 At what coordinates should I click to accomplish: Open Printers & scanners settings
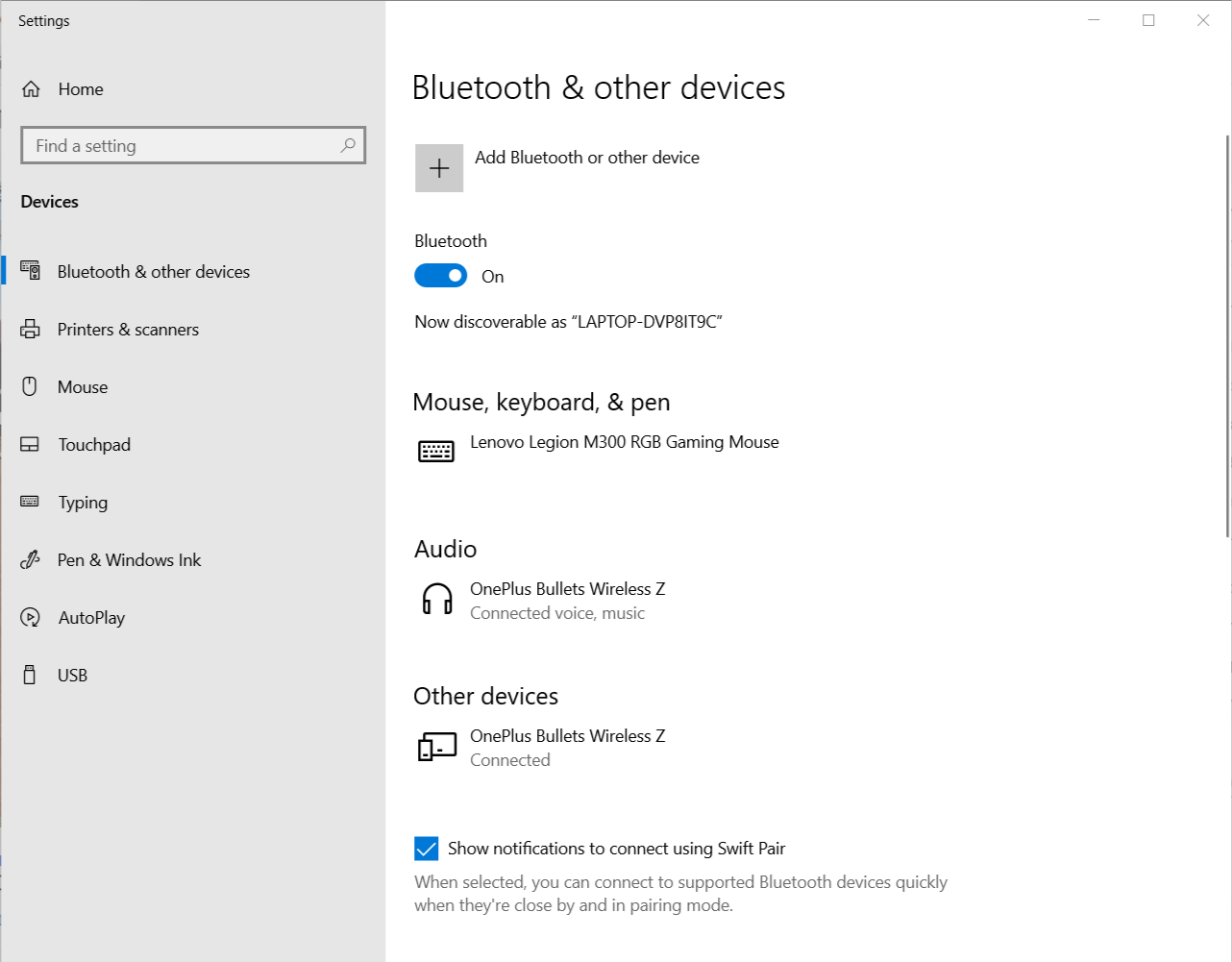pyautogui.click(x=128, y=329)
